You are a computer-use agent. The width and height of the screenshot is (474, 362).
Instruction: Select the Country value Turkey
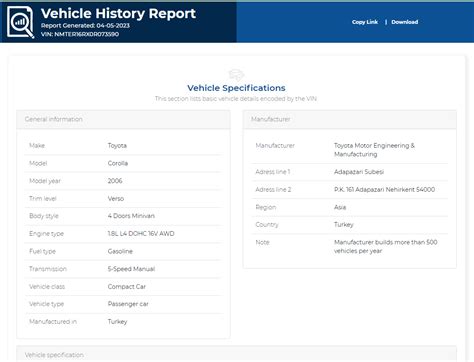point(344,225)
